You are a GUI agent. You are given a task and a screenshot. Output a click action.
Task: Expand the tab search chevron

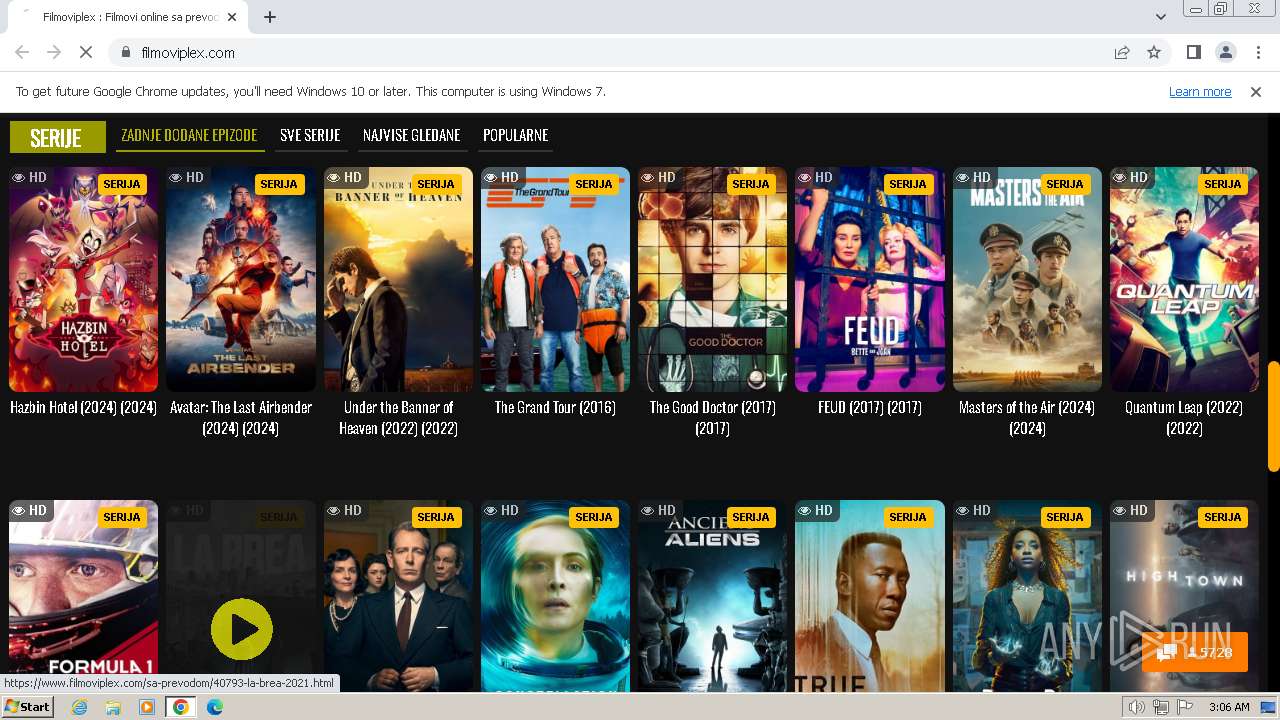coord(1160,17)
